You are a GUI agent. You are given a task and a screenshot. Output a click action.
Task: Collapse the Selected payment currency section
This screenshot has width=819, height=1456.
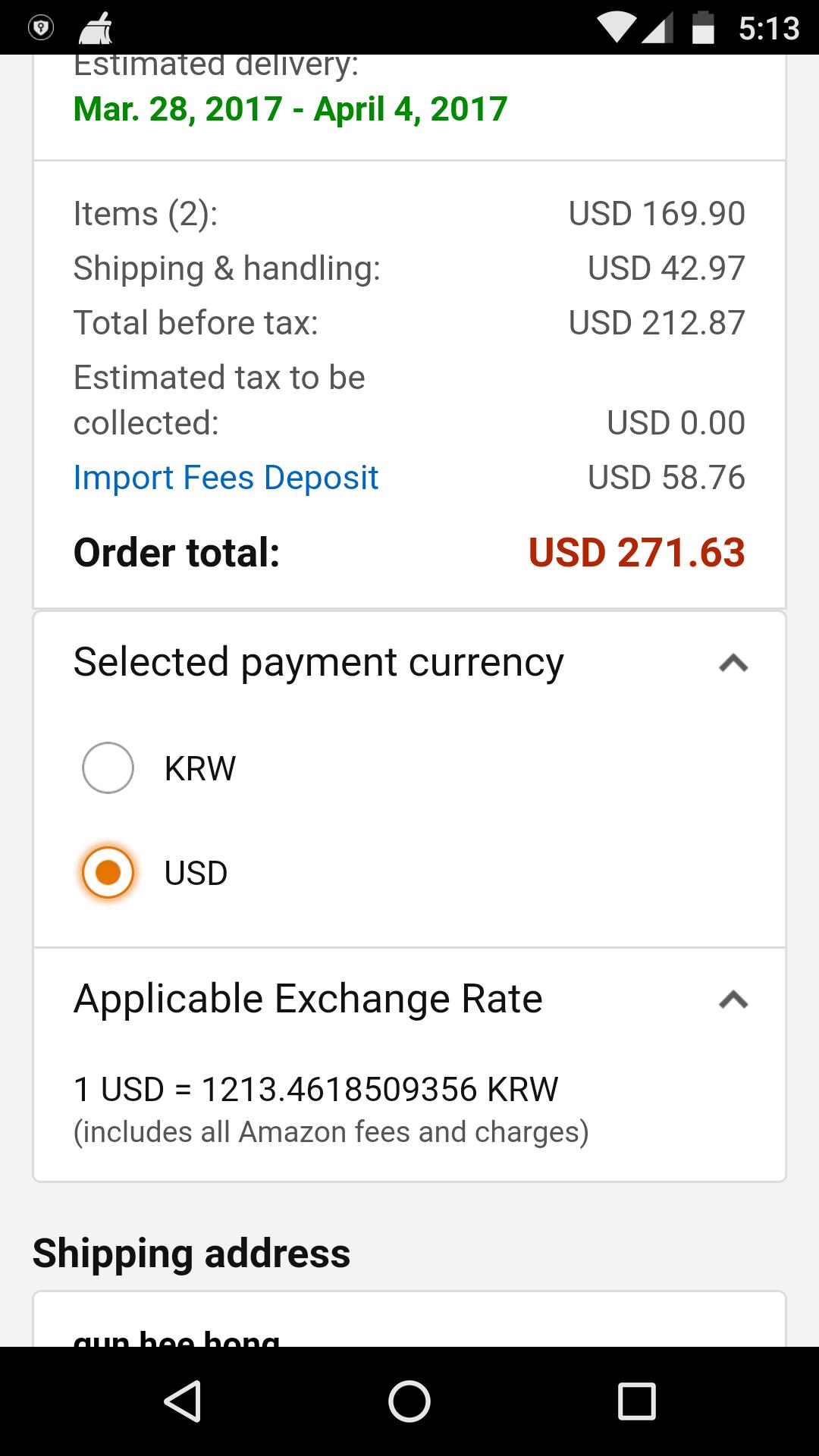tap(733, 664)
